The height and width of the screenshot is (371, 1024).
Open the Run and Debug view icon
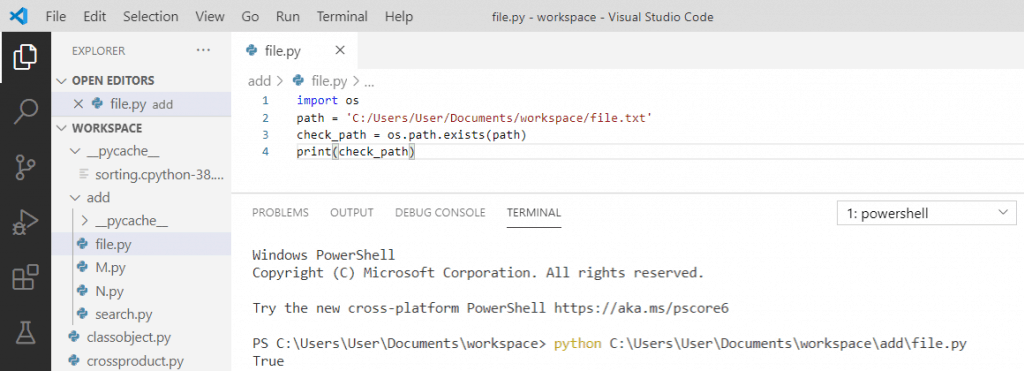coord(25,223)
